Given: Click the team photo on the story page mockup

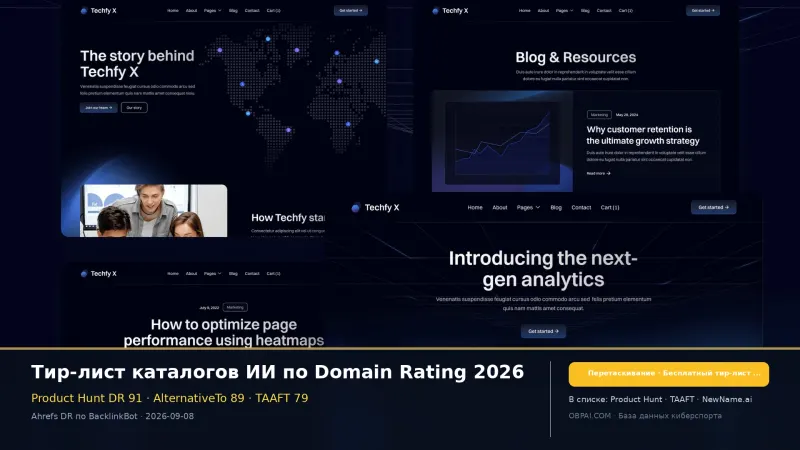Looking at the screenshot, I should [154, 211].
